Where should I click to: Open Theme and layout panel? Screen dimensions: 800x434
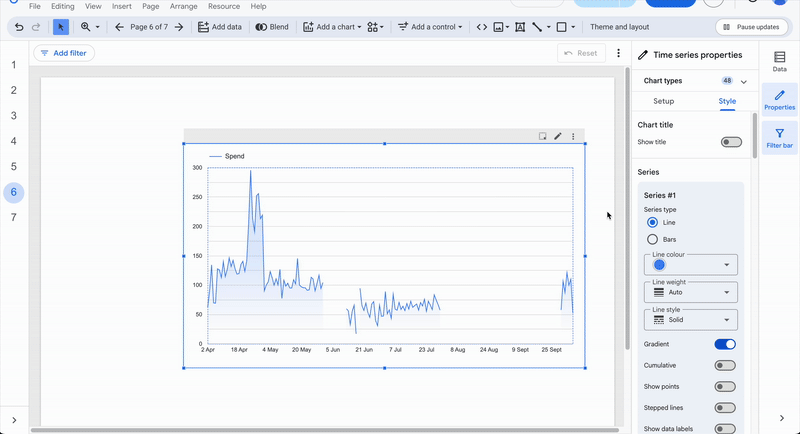tap(619, 27)
